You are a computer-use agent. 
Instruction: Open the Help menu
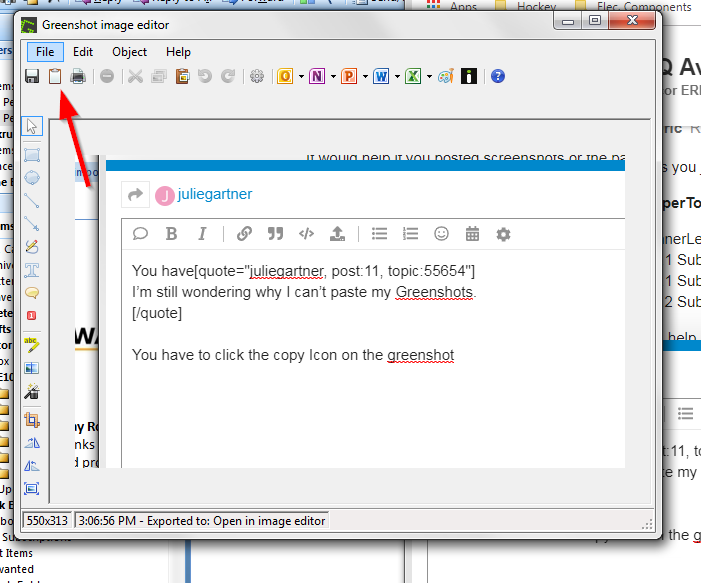tap(178, 52)
